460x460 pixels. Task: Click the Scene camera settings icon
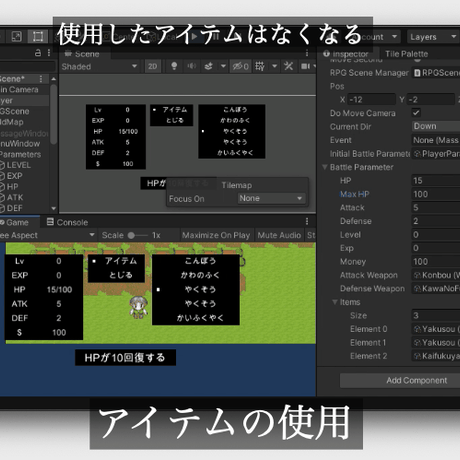(306, 66)
